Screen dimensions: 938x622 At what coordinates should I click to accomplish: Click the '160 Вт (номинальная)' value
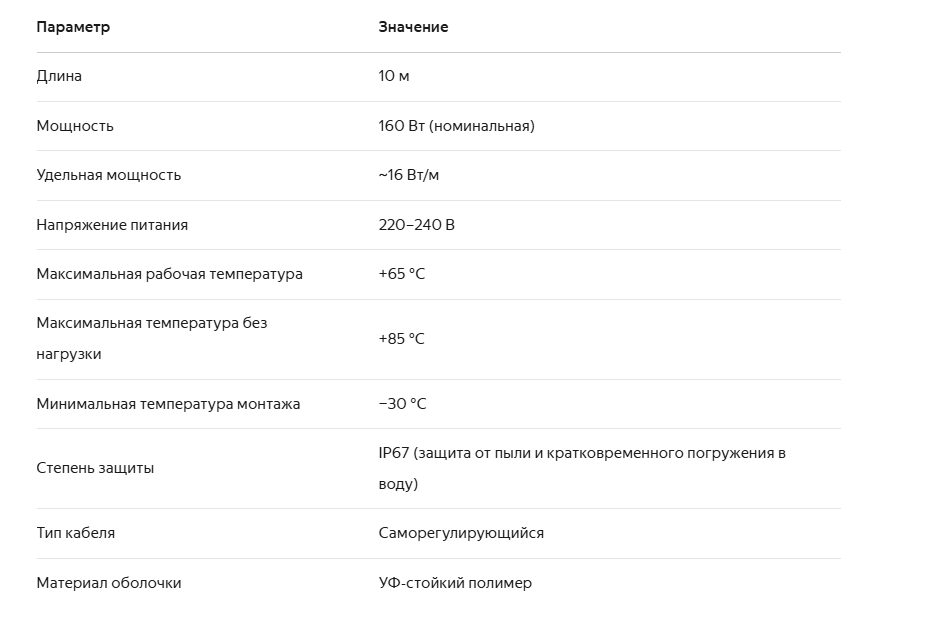coord(456,126)
